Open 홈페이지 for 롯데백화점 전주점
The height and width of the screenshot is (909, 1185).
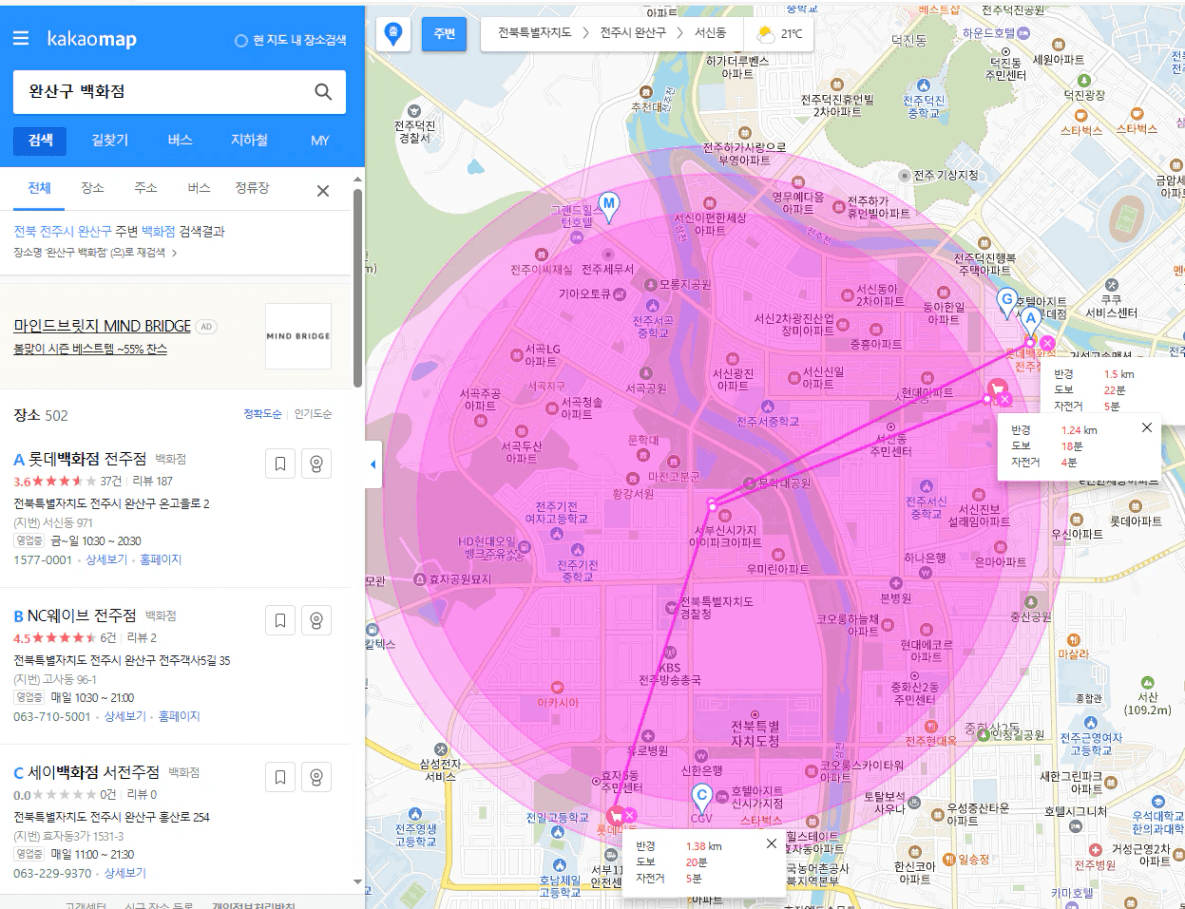pos(160,560)
